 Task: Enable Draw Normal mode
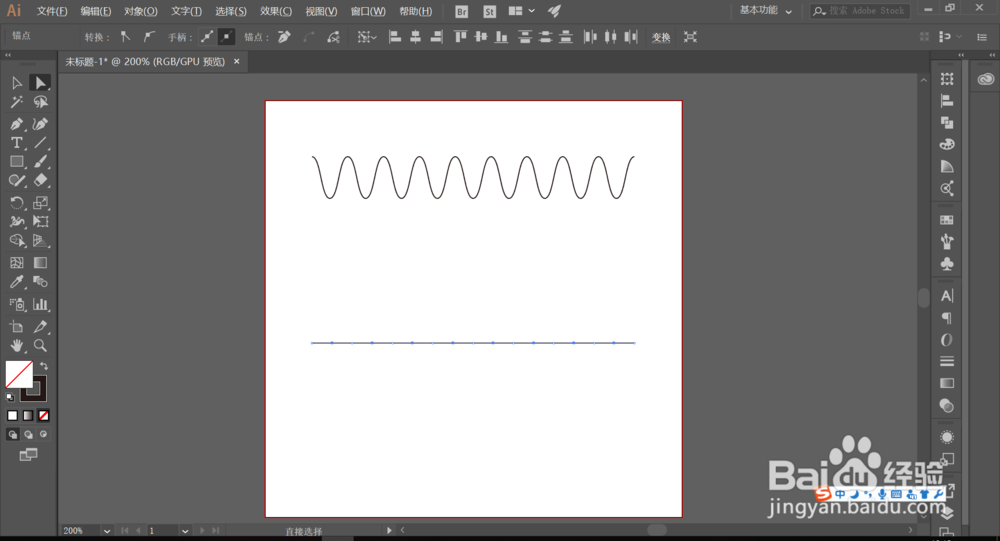coord(12,434)
